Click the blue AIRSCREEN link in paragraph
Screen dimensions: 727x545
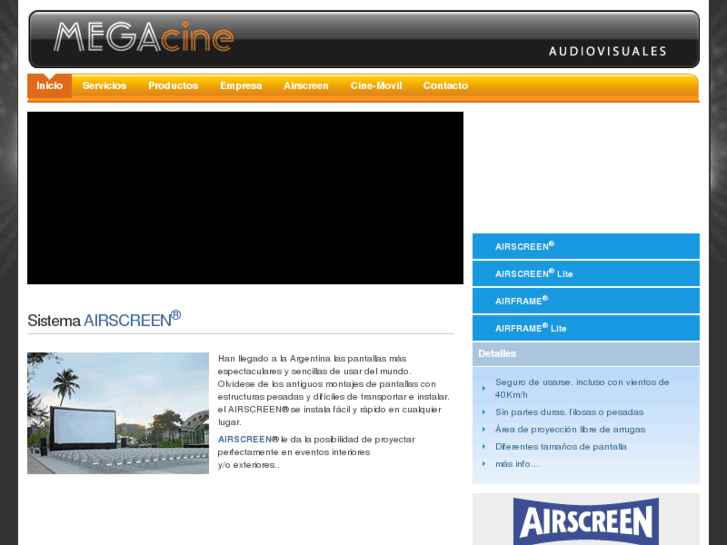pyautogui.click(x=245, y=439)
